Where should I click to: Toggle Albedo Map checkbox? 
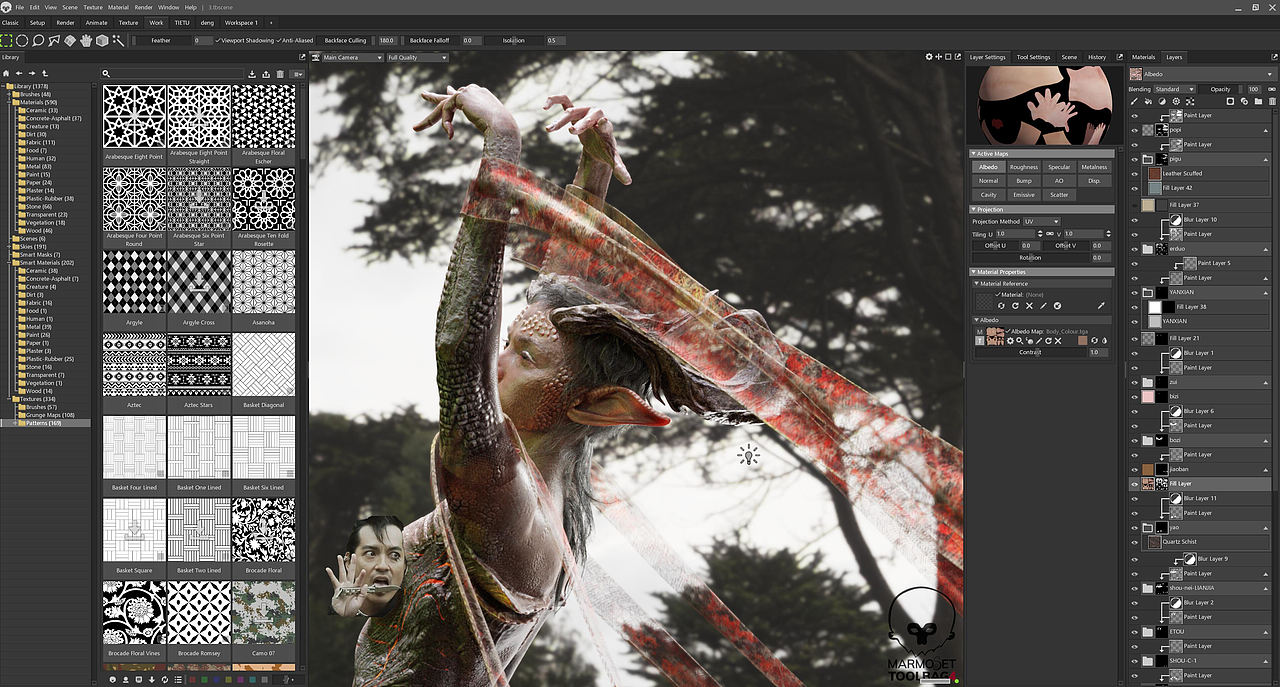pyautogui.click(x=1007, y=330)
